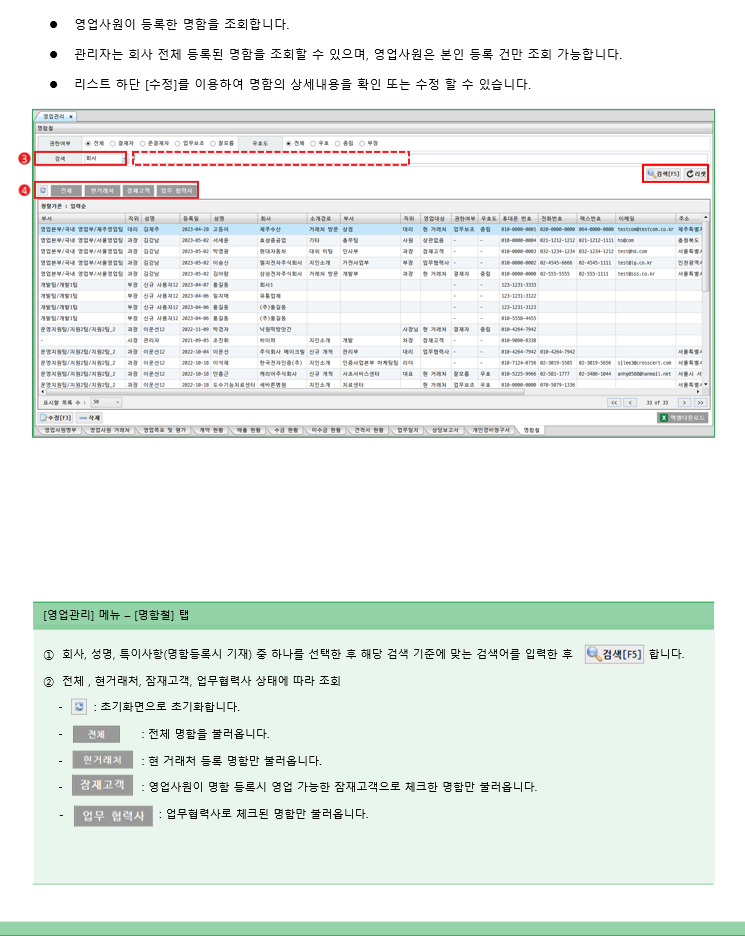Click the inline 검색[F5] button image in step ① text
The image size is (745, 936).
point(614,654)
